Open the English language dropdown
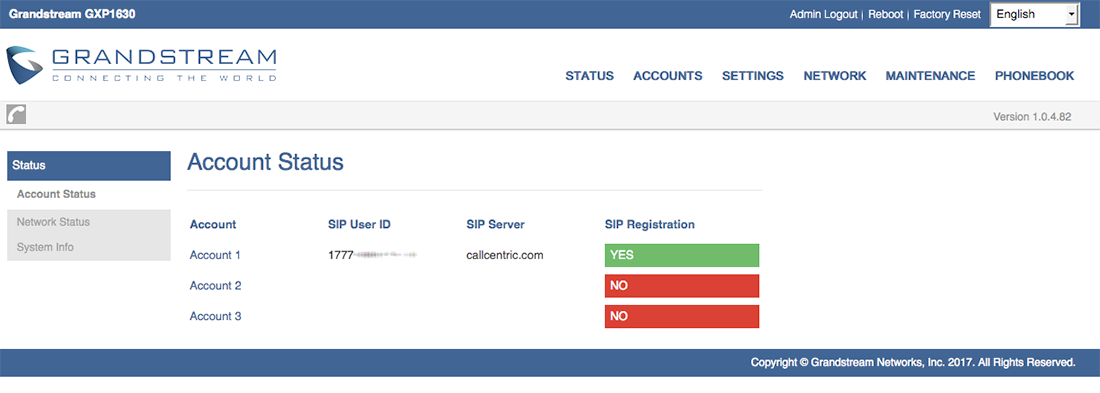 (x=1035, y=14)
